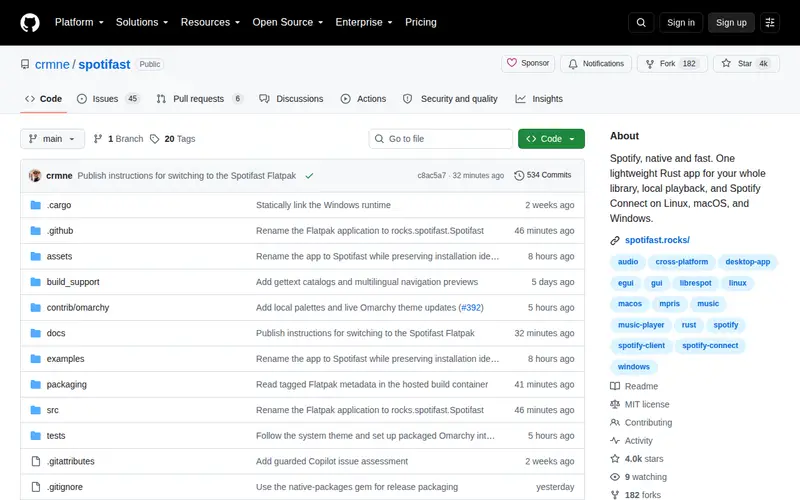Switch to the Insights tab

539,99
